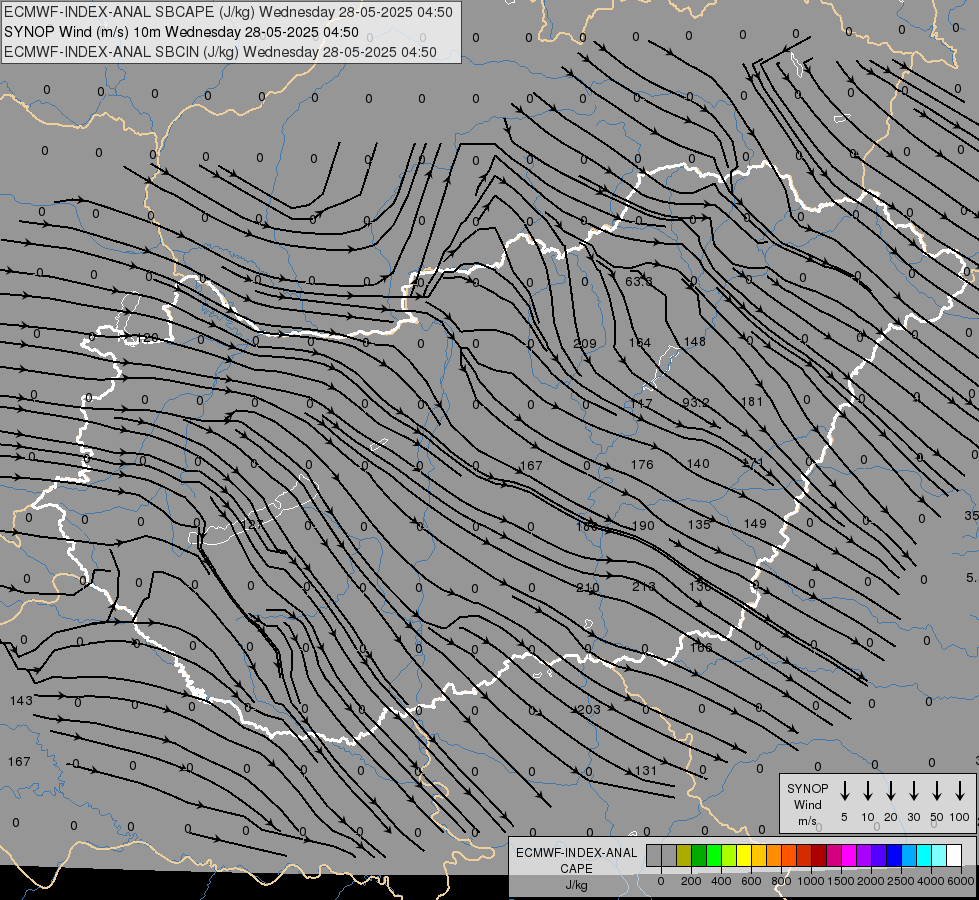Click the J/kg unit label in the legend
The width and height of the screenshot is (979, 900).
tap(576, 885)
